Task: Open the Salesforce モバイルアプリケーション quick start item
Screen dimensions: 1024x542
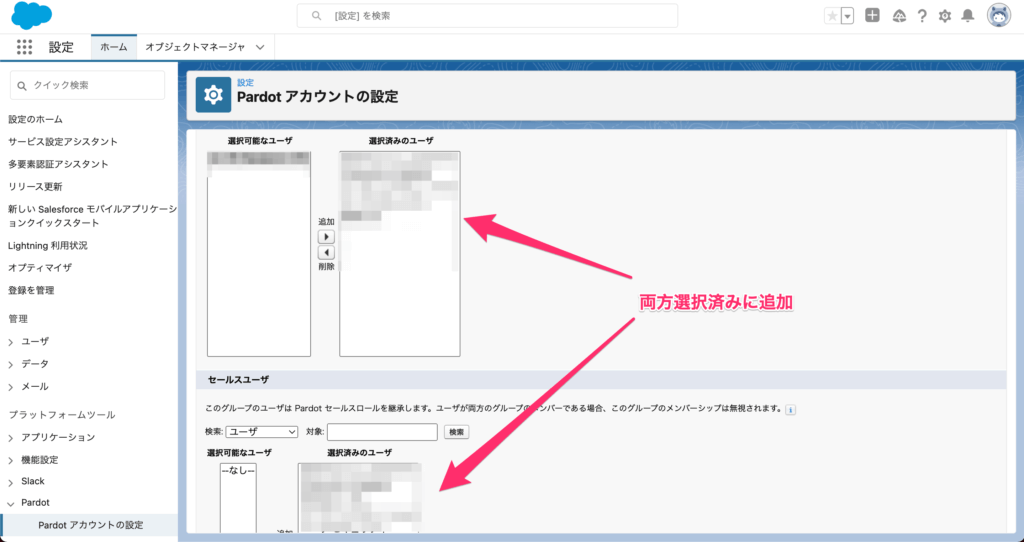Action: point(92,216)
